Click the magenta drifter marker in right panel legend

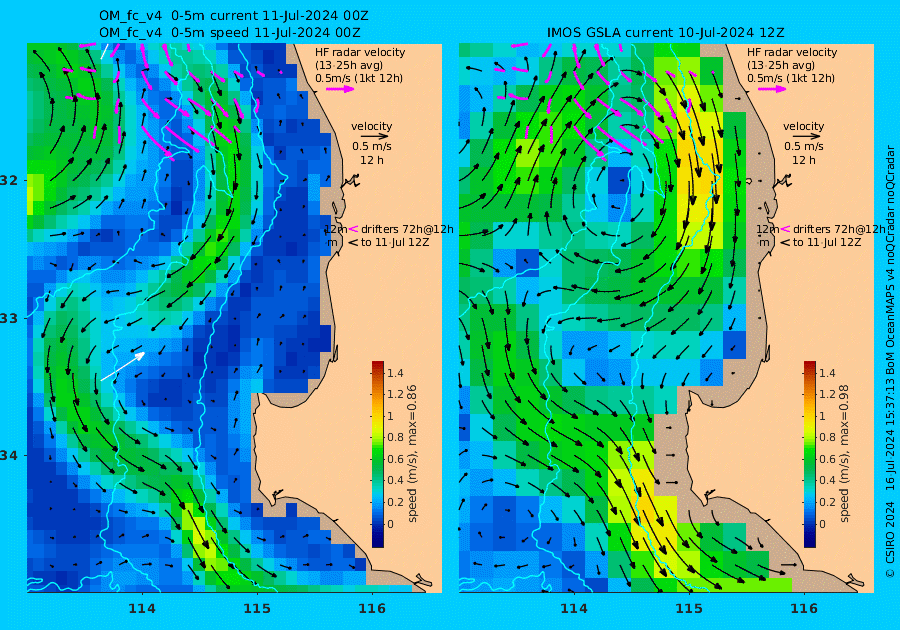[x=785, y=229]
